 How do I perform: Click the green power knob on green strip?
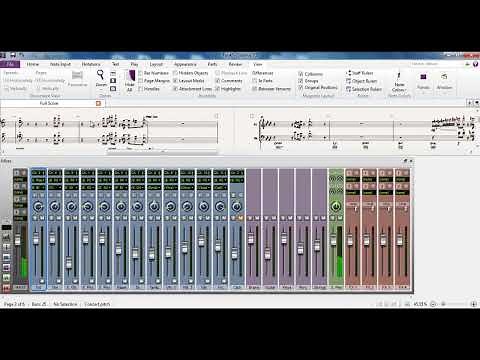pyautogui.click(x=336, y=207)
